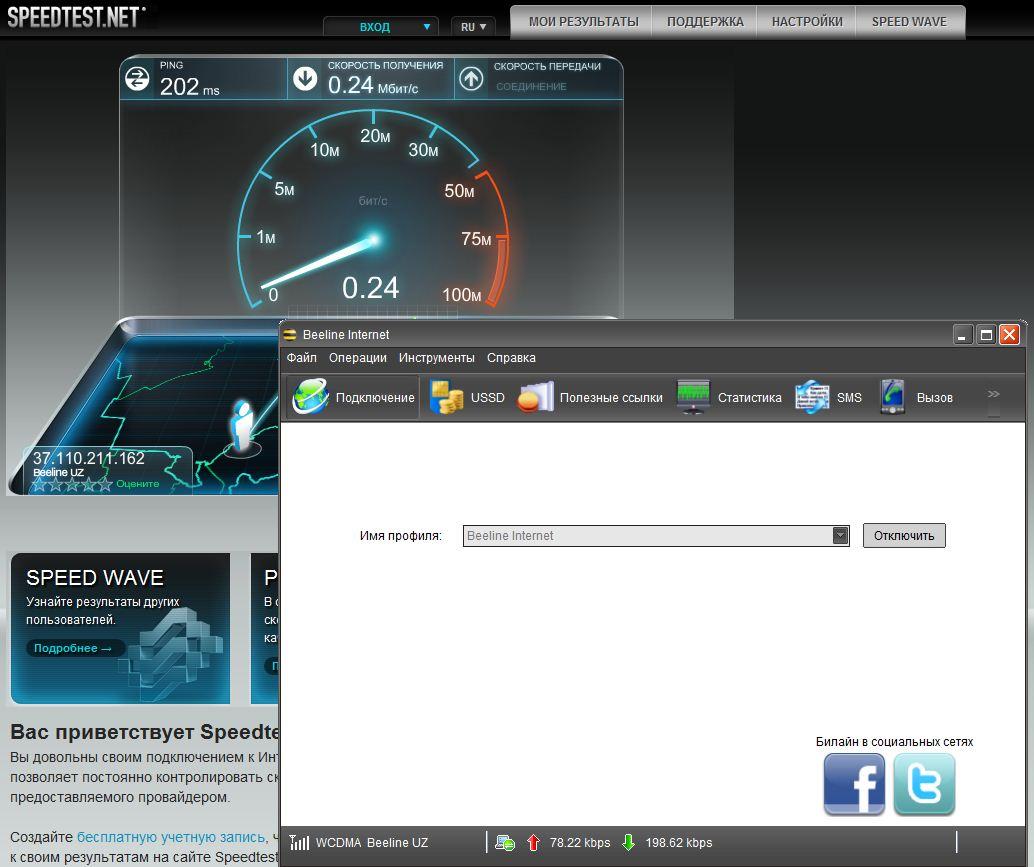Click the 198.62 kbps download value
This screenshot has width=1034, height=867.
pos(679,843)
